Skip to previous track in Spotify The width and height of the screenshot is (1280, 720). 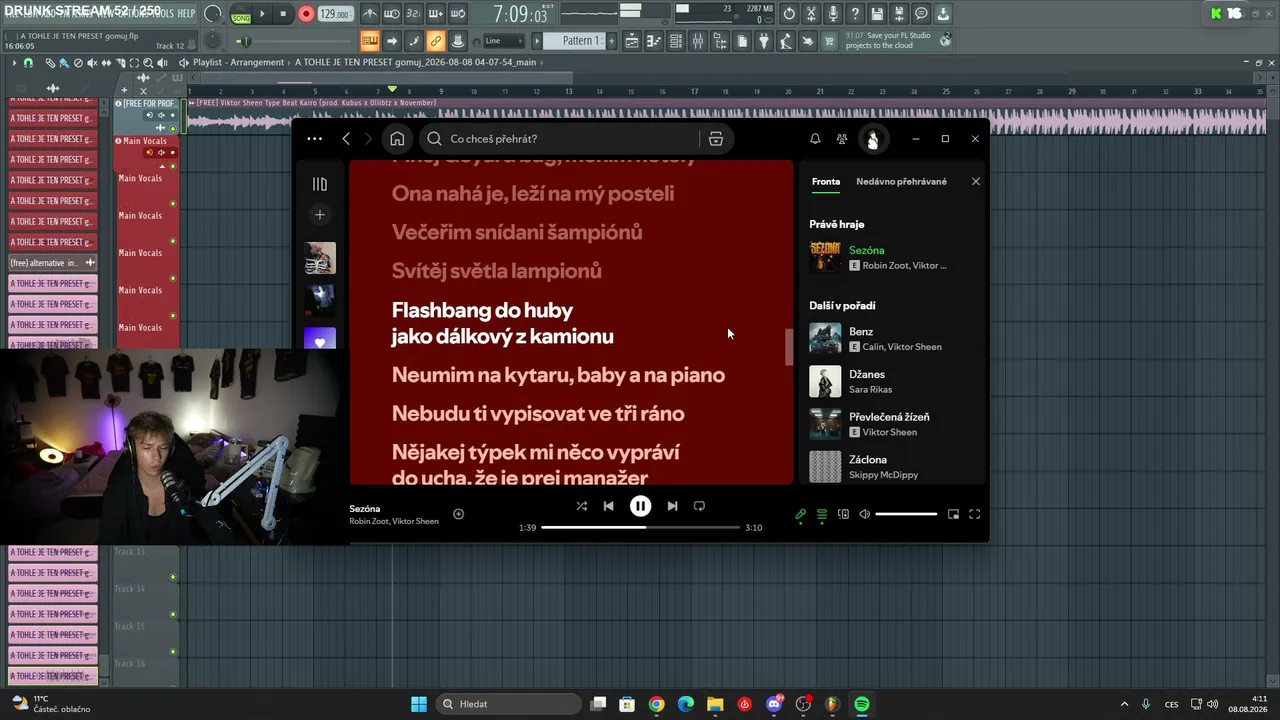tap(608, 506)
